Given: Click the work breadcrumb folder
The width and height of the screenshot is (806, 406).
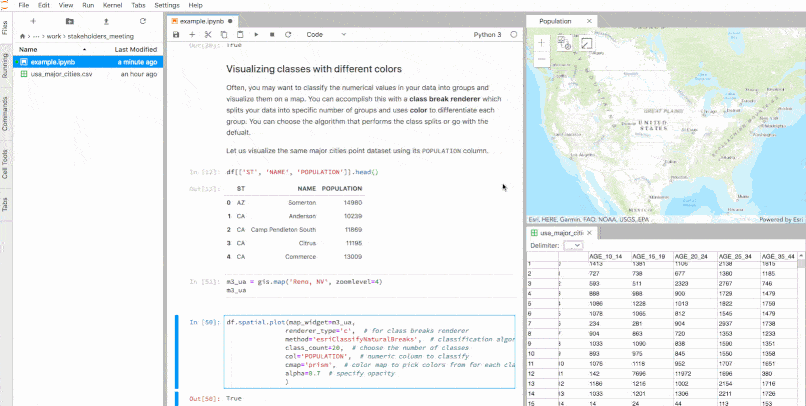Looking at the screenshot, I should pos(53,36).
